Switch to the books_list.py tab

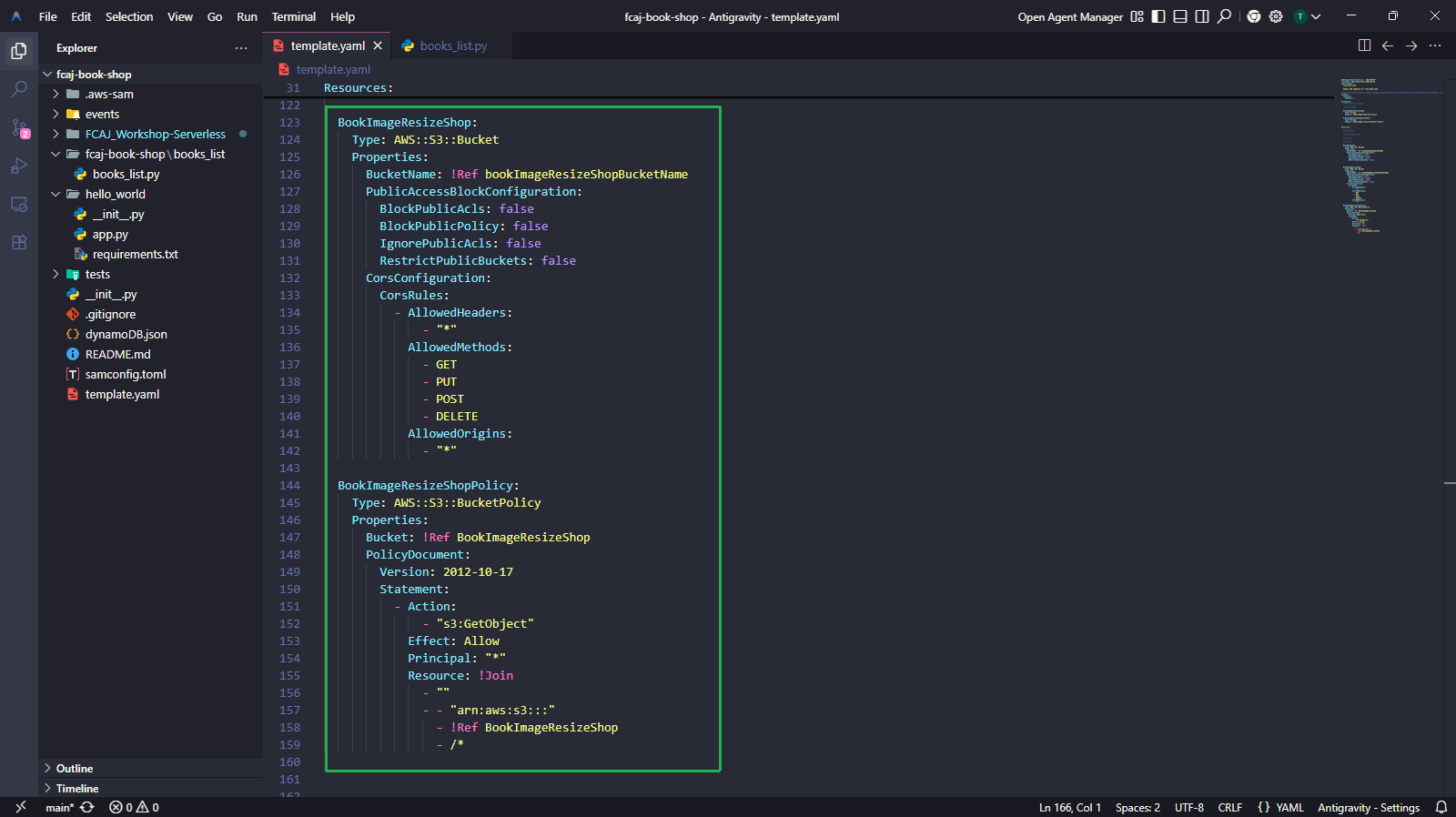tap(452, 45)
